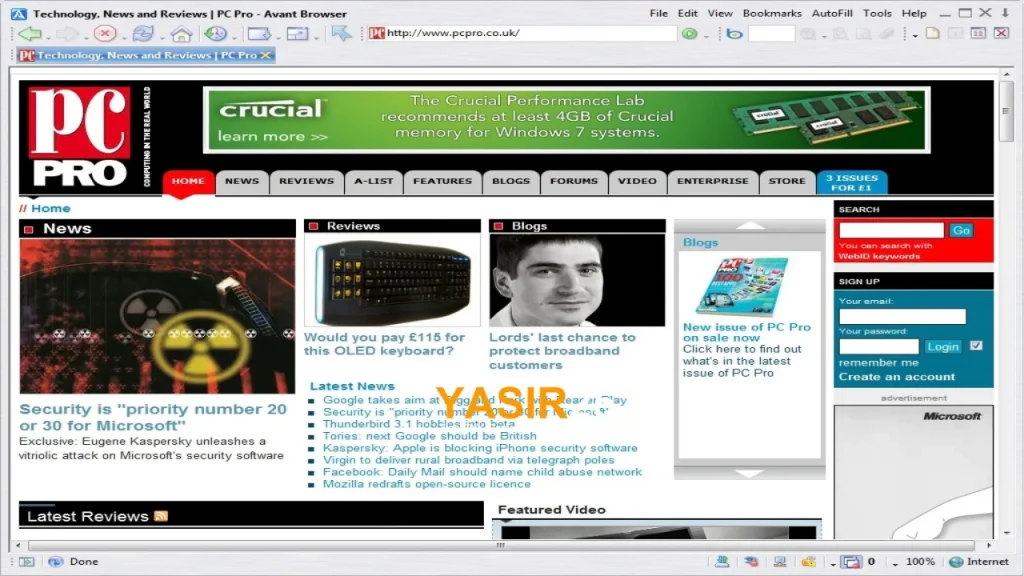Open the Bookmarks menu

tap(772, 13)
